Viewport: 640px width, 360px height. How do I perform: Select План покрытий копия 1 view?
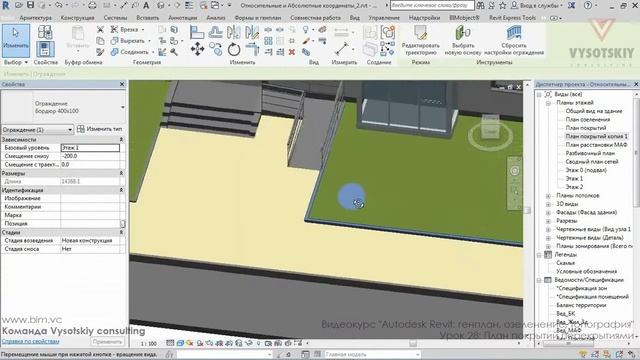[x=596, y=136]
